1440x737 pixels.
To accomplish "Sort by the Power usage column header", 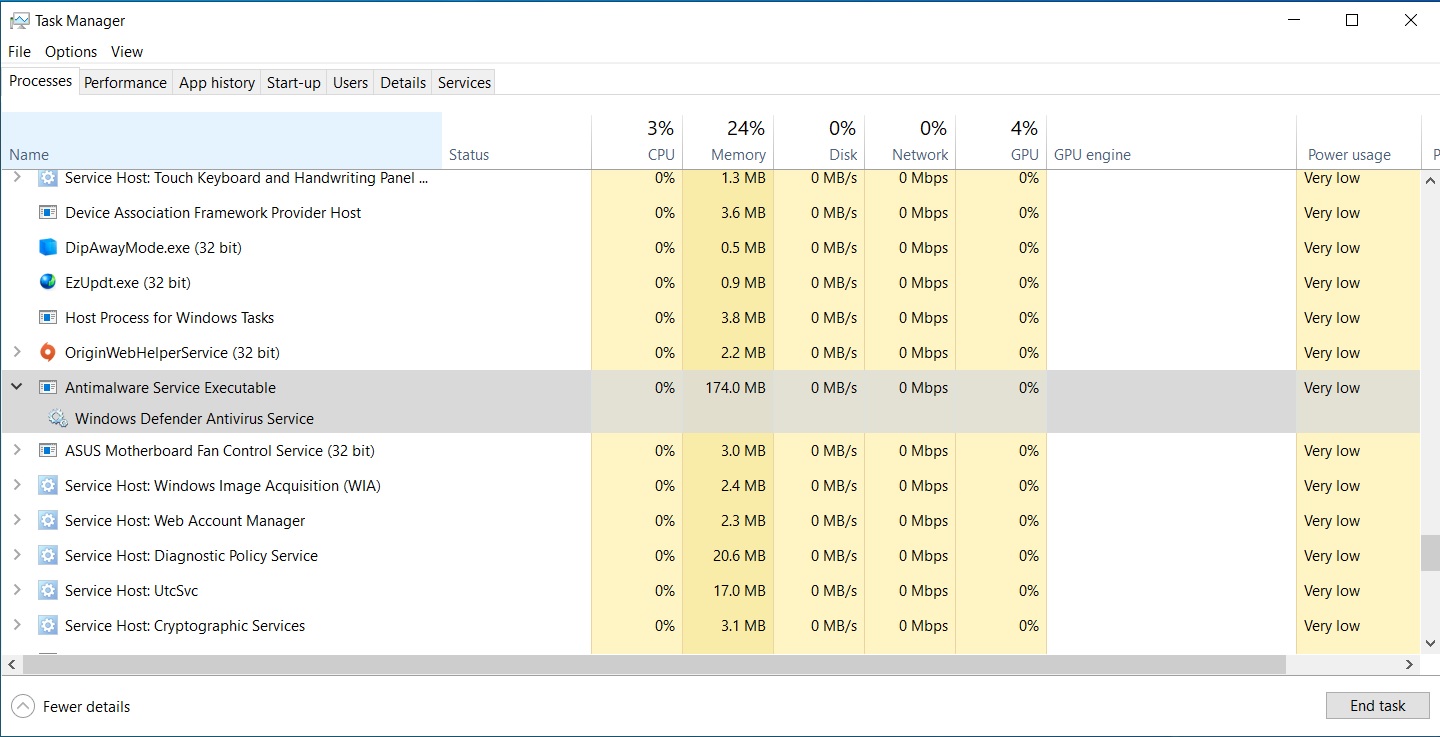I will 1358,141.
